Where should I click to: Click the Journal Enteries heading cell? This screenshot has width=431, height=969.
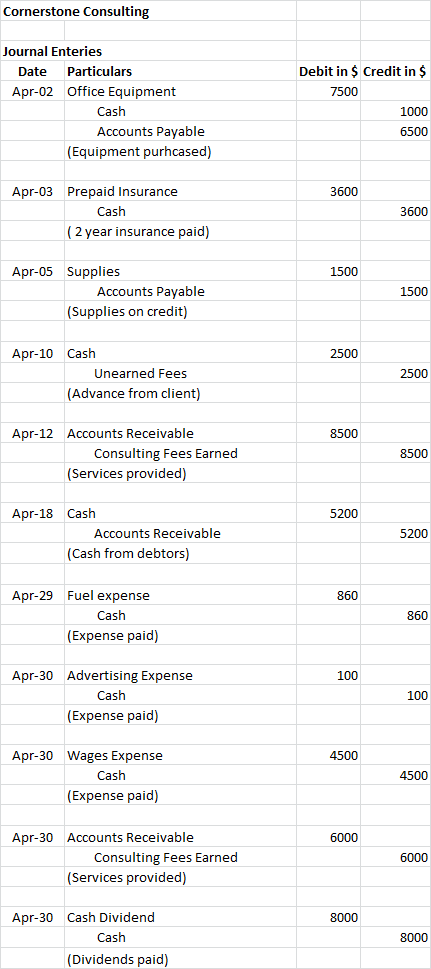point(53,51)
